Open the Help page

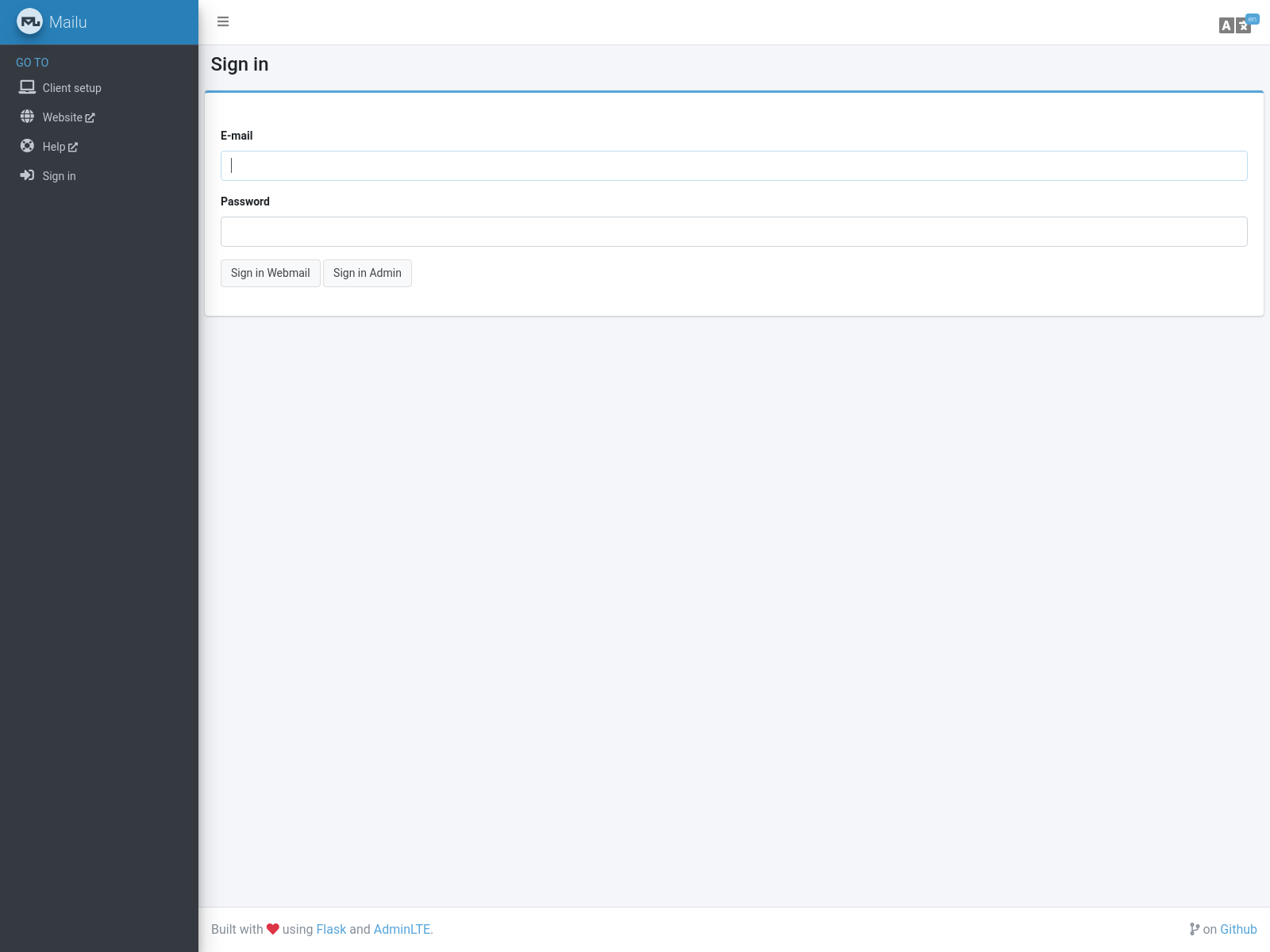[x=56, y=146]
